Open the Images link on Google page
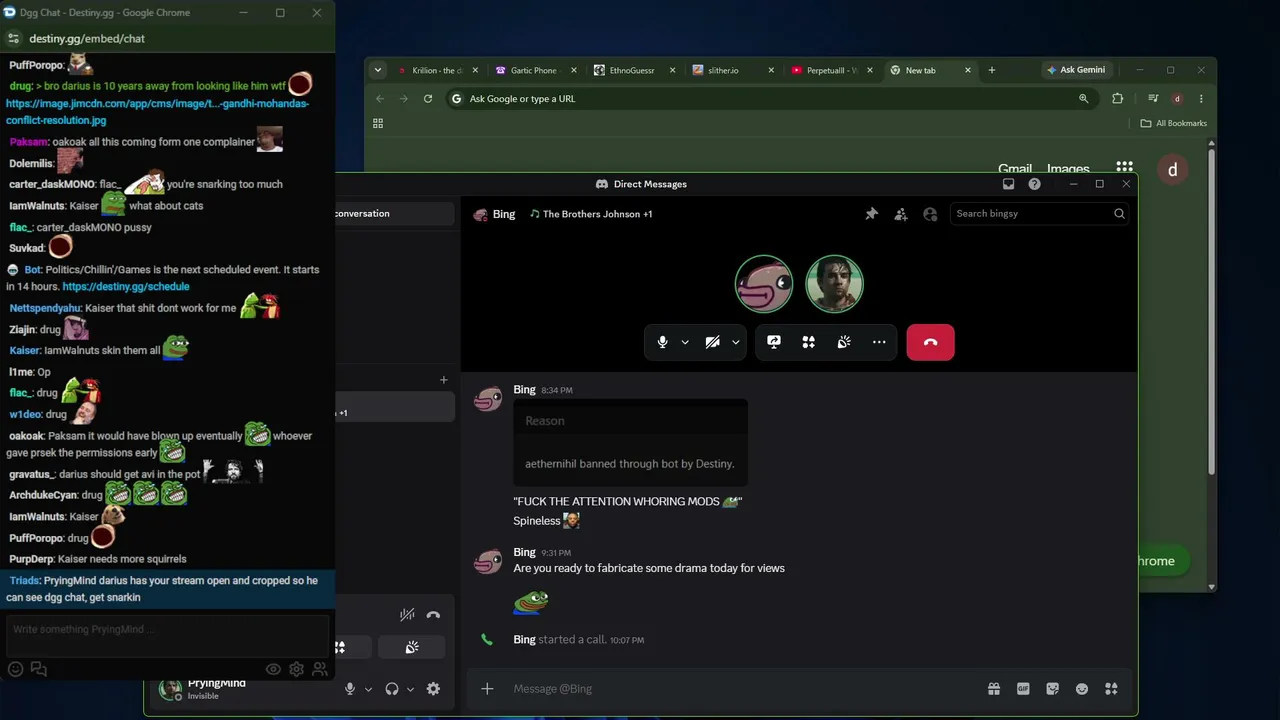 1068,169
